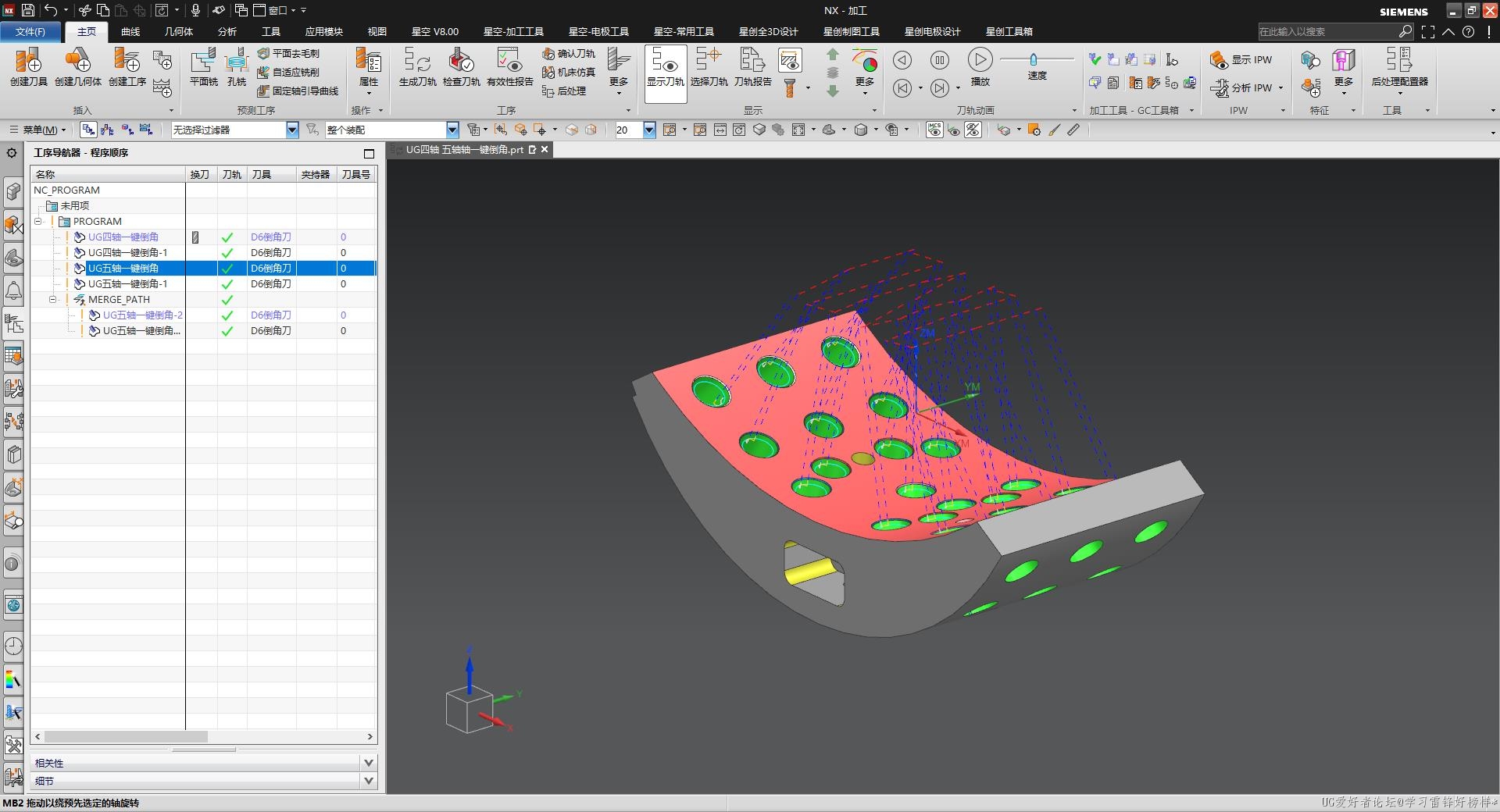Jump to previous operation rewind button
This screenshot has width=1500, height=812.
(x=902, y=88)
